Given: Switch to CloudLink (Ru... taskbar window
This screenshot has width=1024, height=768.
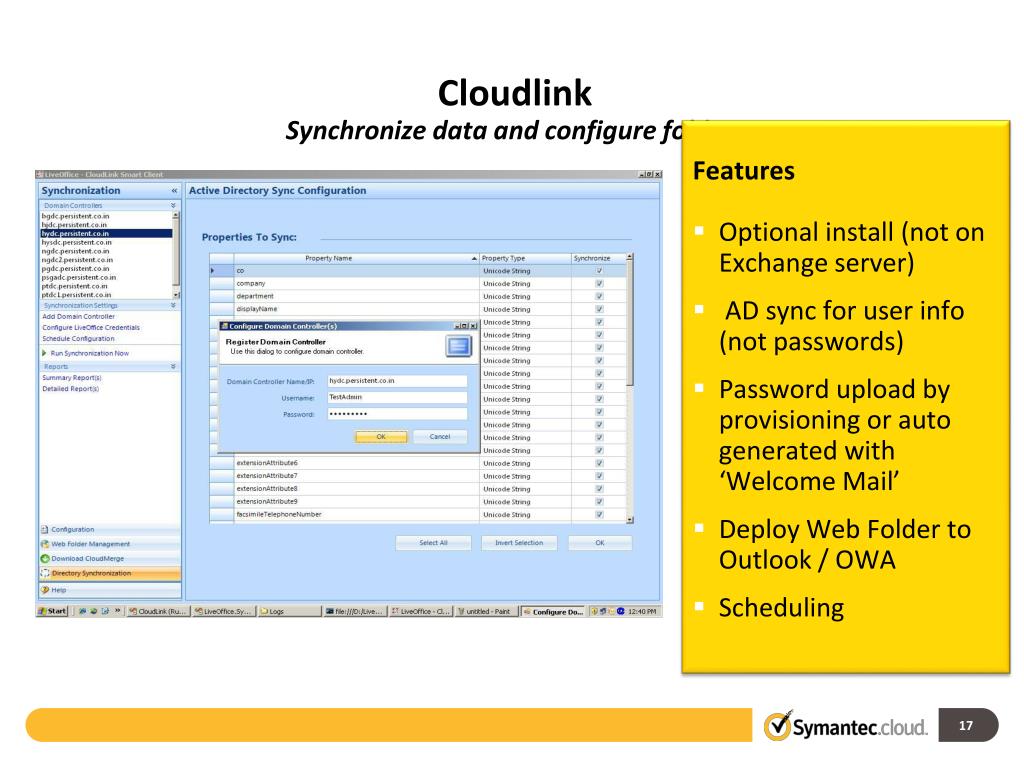Looking at the screenshot, I should click(x=157, y=611).
